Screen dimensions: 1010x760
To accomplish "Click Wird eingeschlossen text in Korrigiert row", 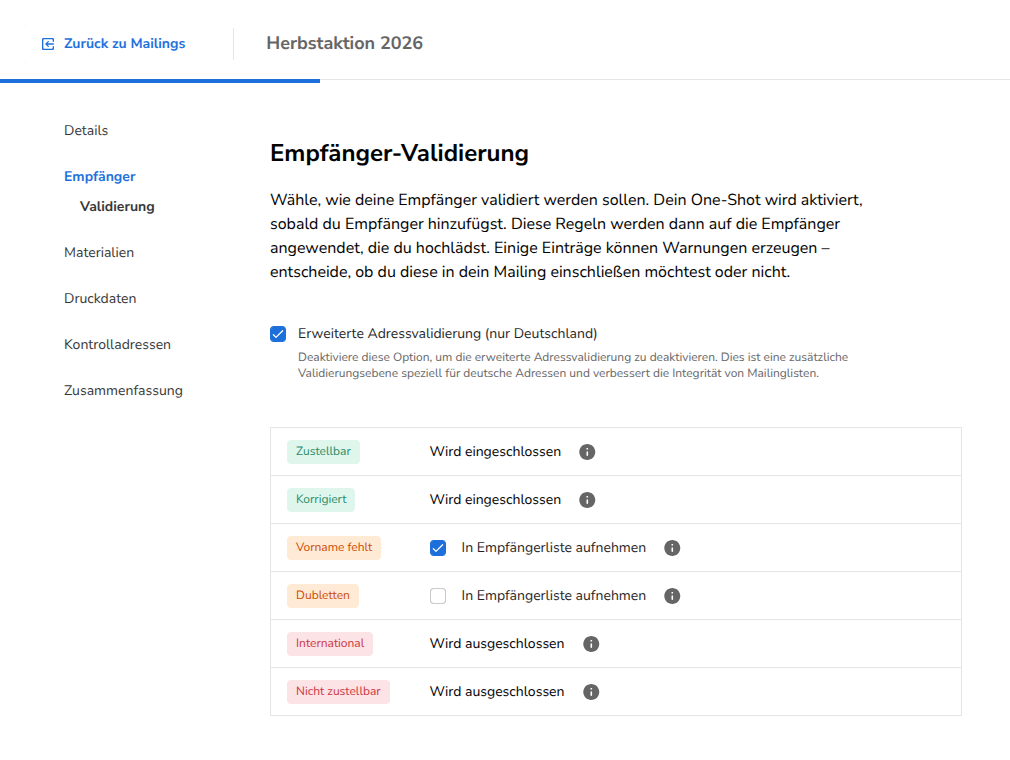I will pos(495,499).
